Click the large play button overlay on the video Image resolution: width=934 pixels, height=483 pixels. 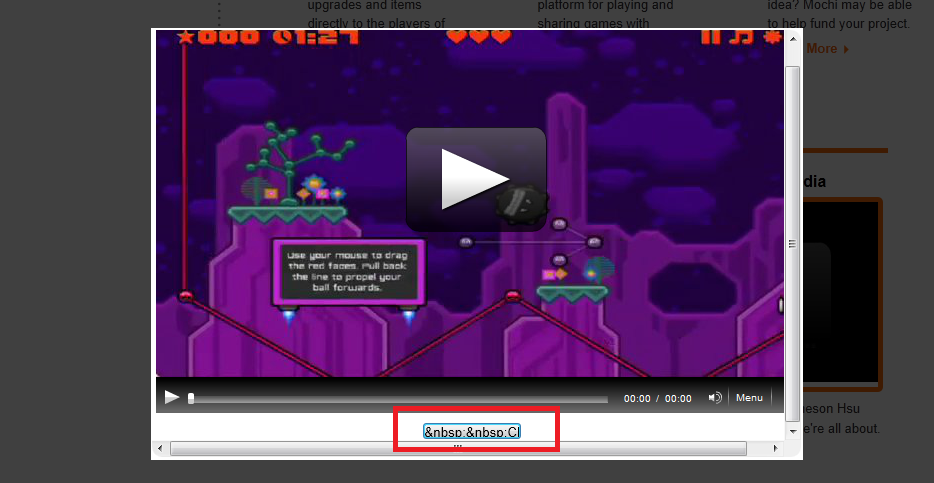click(476, 179)
